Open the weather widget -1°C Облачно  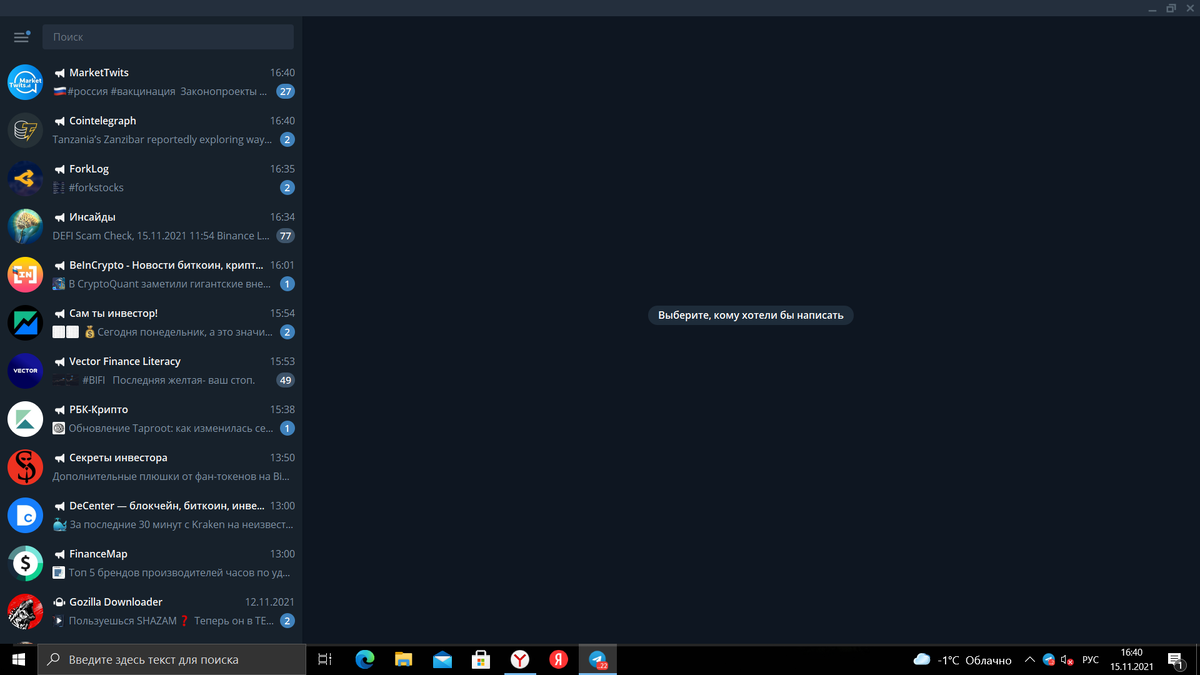click(x=962, y=660)
